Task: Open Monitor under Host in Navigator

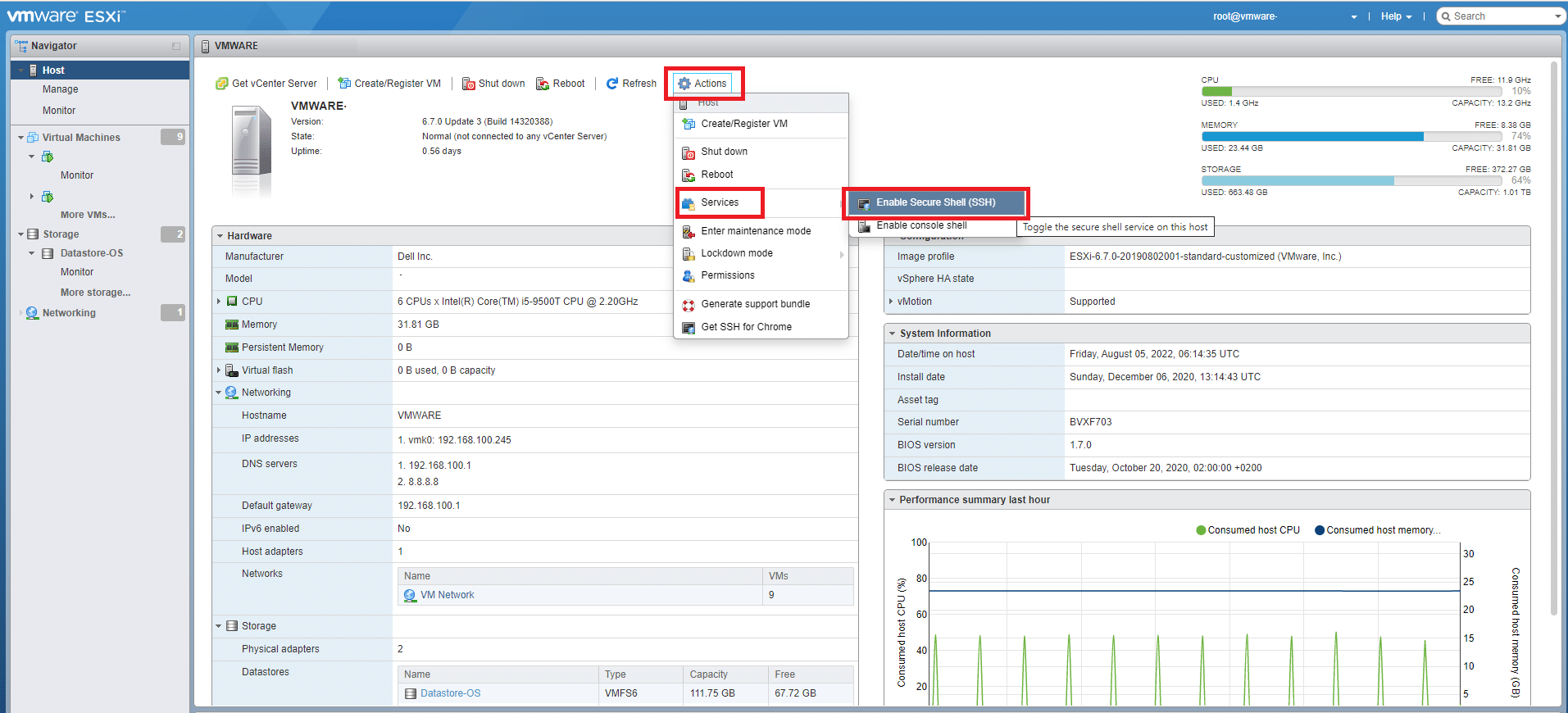Action: pos(59,111)
